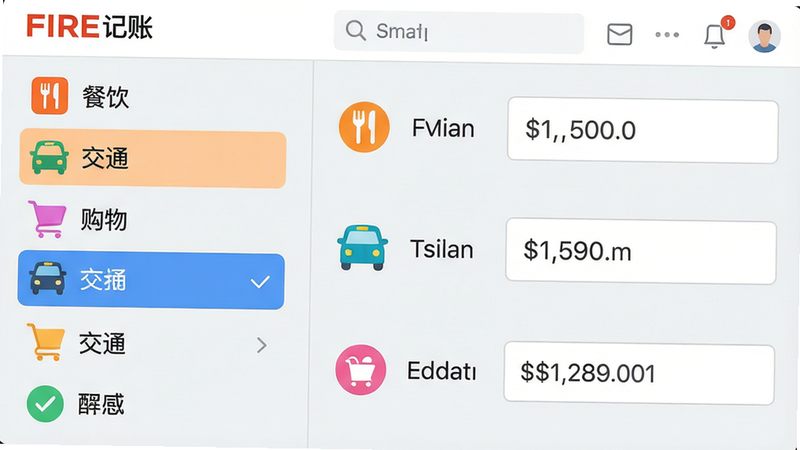Screen dimensions: 800x450
Task: Toggle the white checkmark in the blue row
Action: coord(260,282)
